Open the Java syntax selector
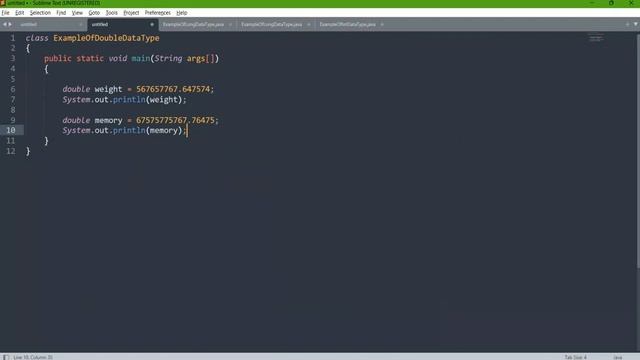 pos(618,357)
